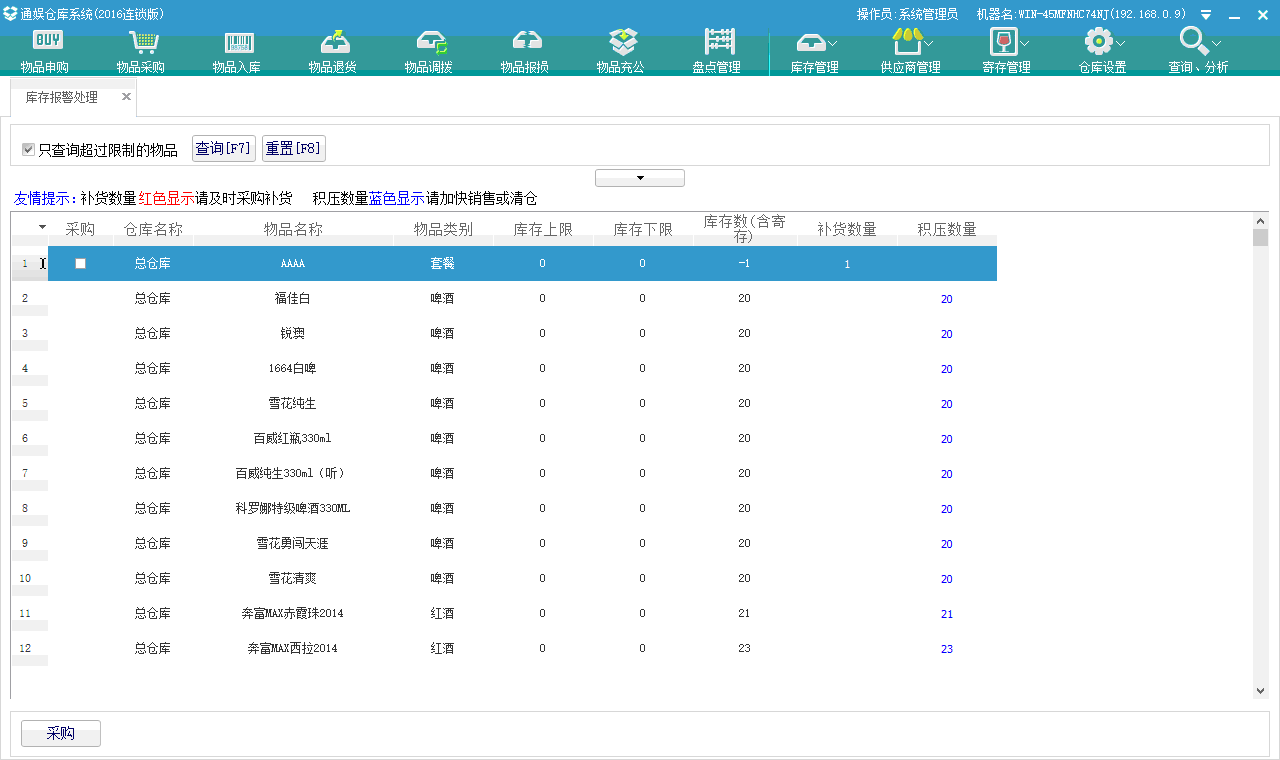The width and height of the screenshot is (1280, 760).
Task: Click stock count 23 for 奔富MAX西拉2014
Action: coord(744,648)
